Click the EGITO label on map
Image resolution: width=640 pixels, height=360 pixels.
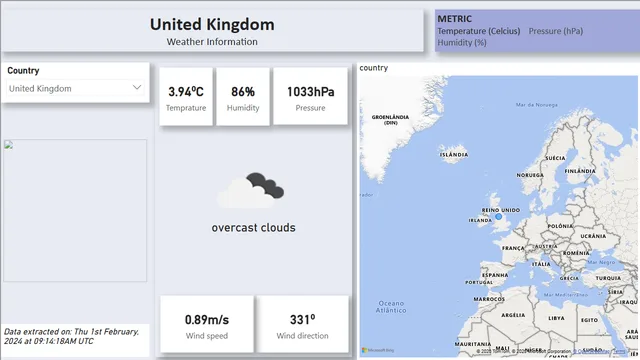589,320
